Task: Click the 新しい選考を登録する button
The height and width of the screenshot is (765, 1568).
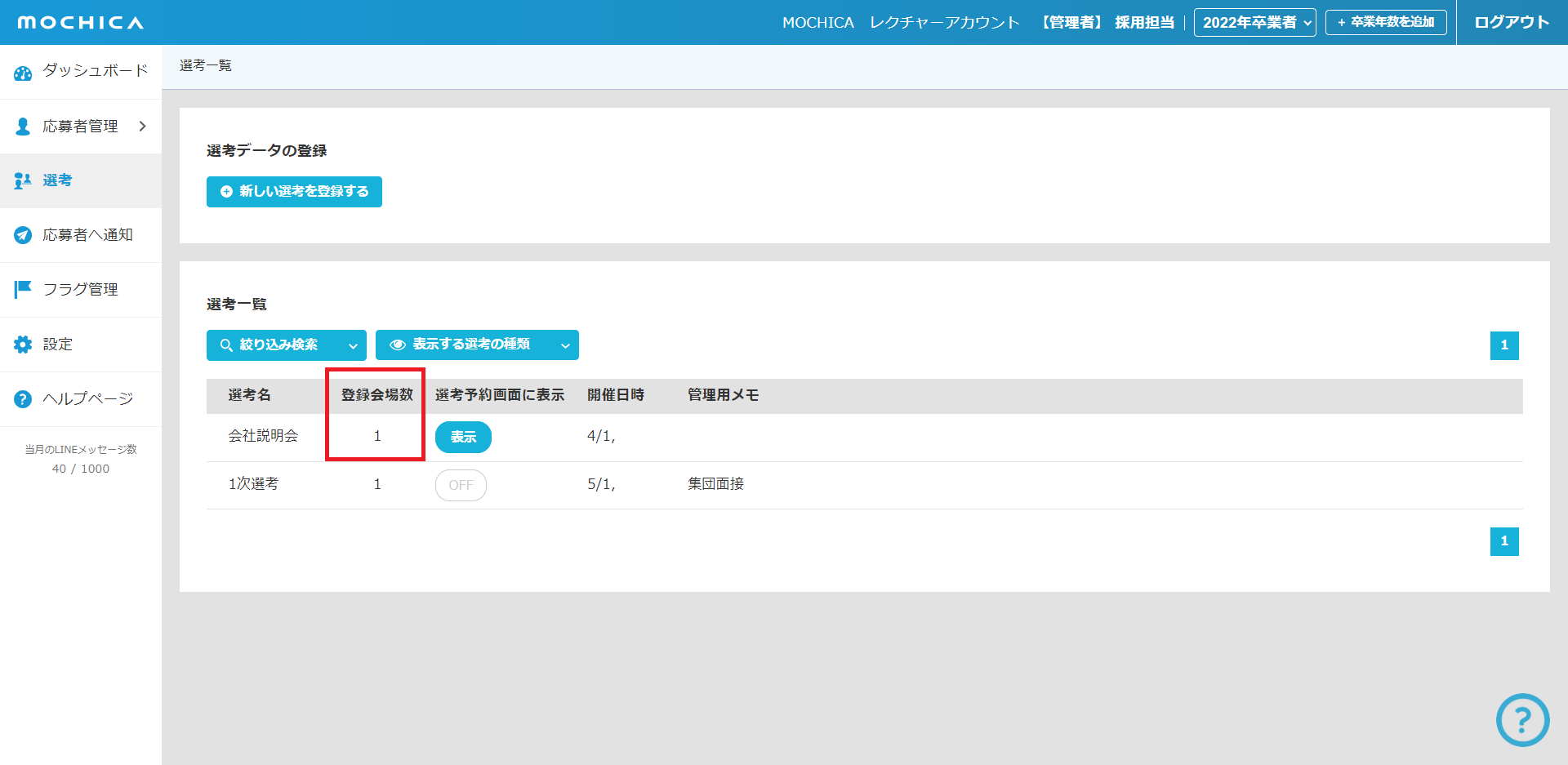Action: pos(294,192)
